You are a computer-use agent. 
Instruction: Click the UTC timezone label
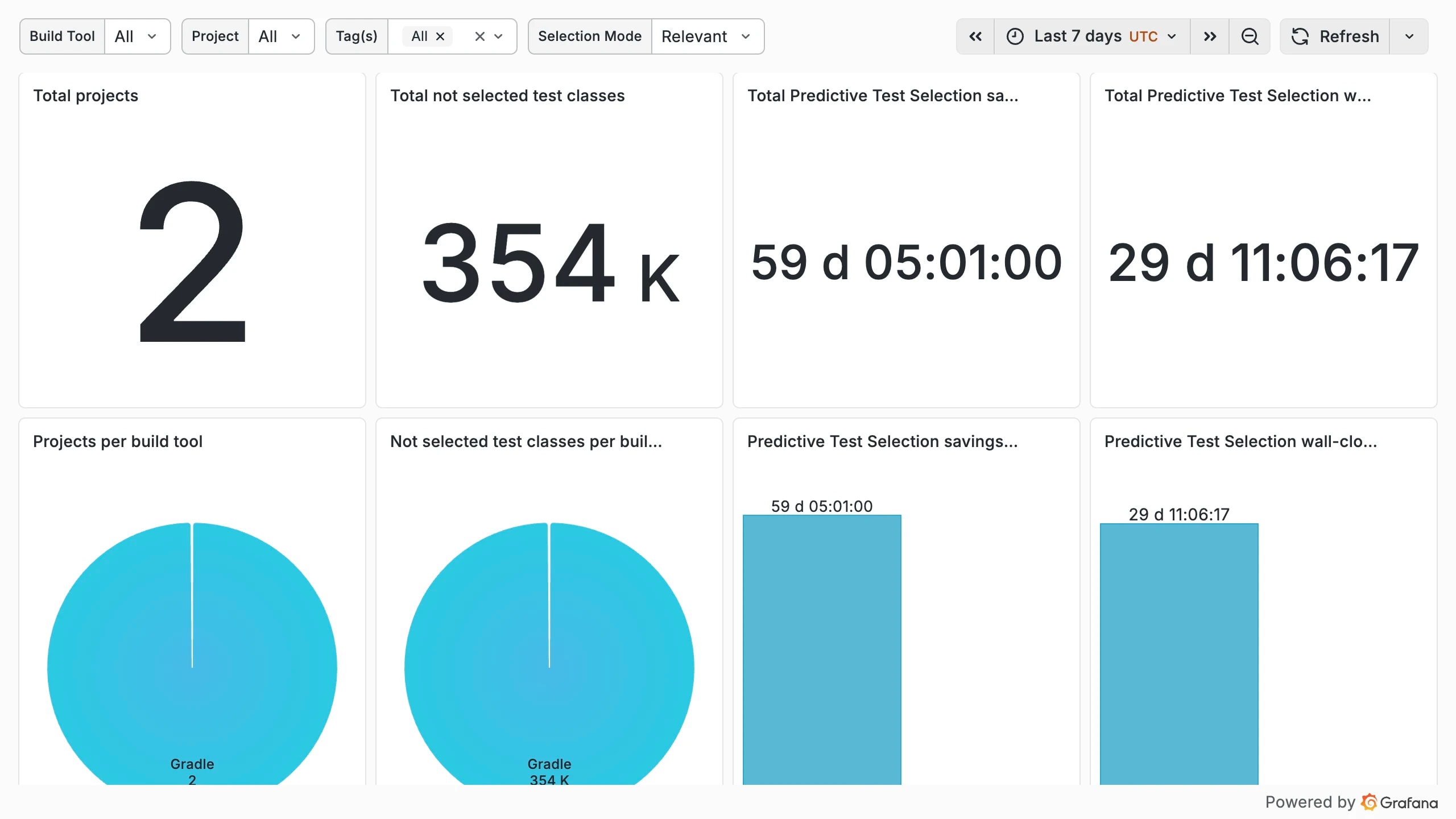click(1143, 37)
